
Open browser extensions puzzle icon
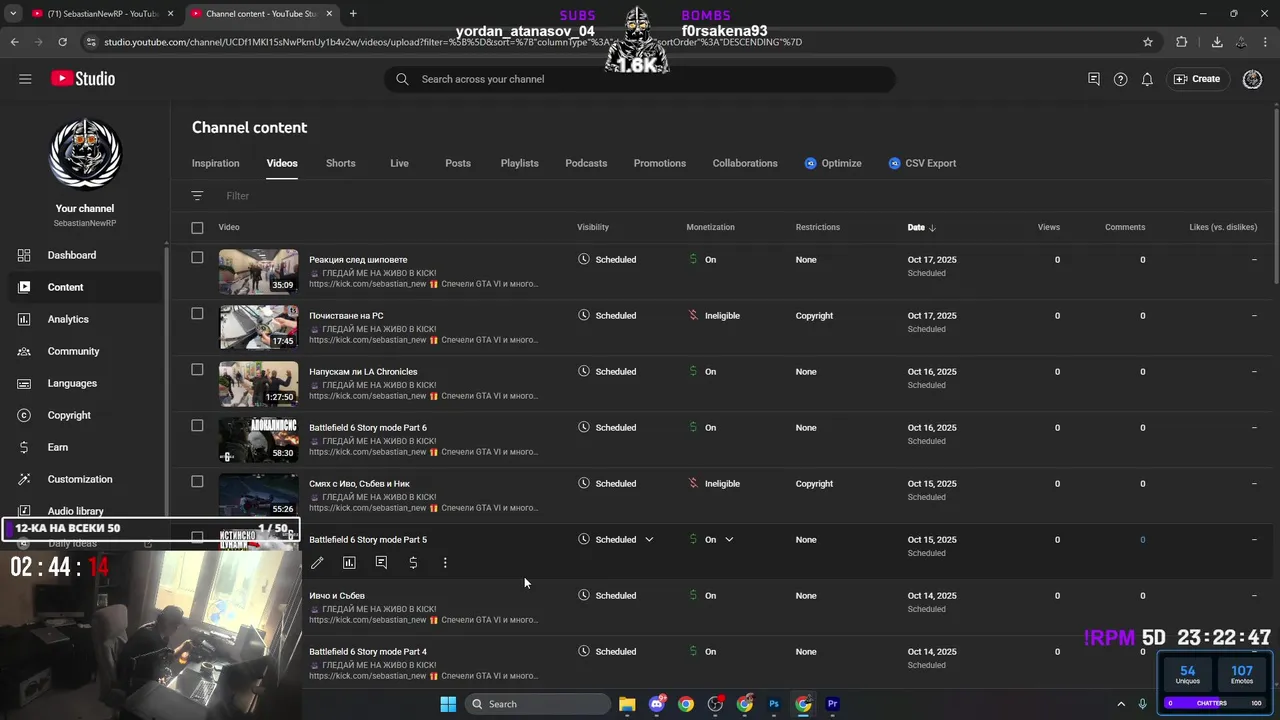[x=1182, y=42]
